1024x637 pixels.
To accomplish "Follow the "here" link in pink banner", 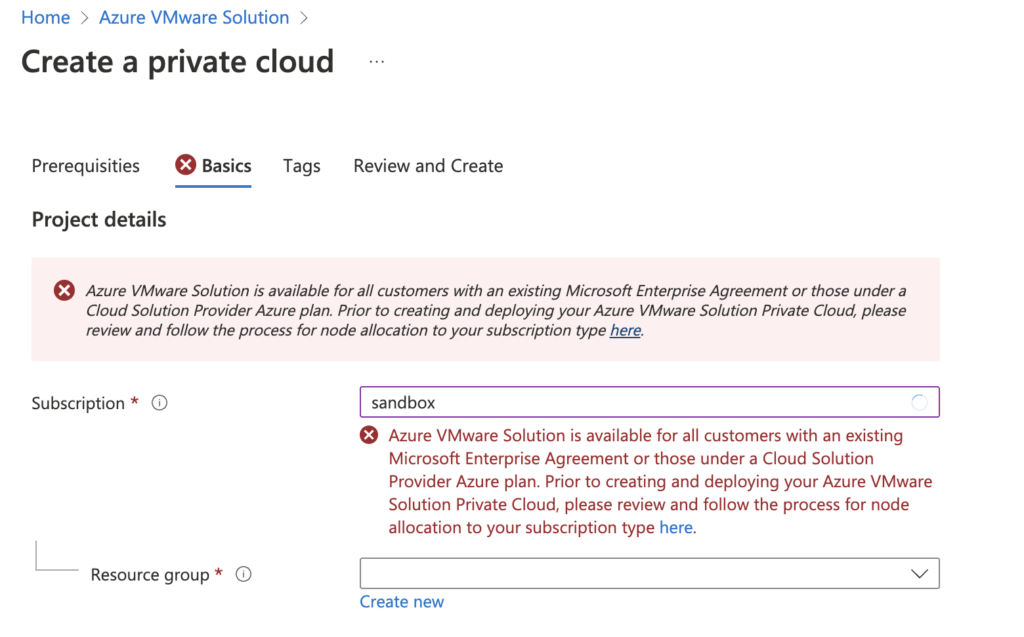I will (625, 330).
